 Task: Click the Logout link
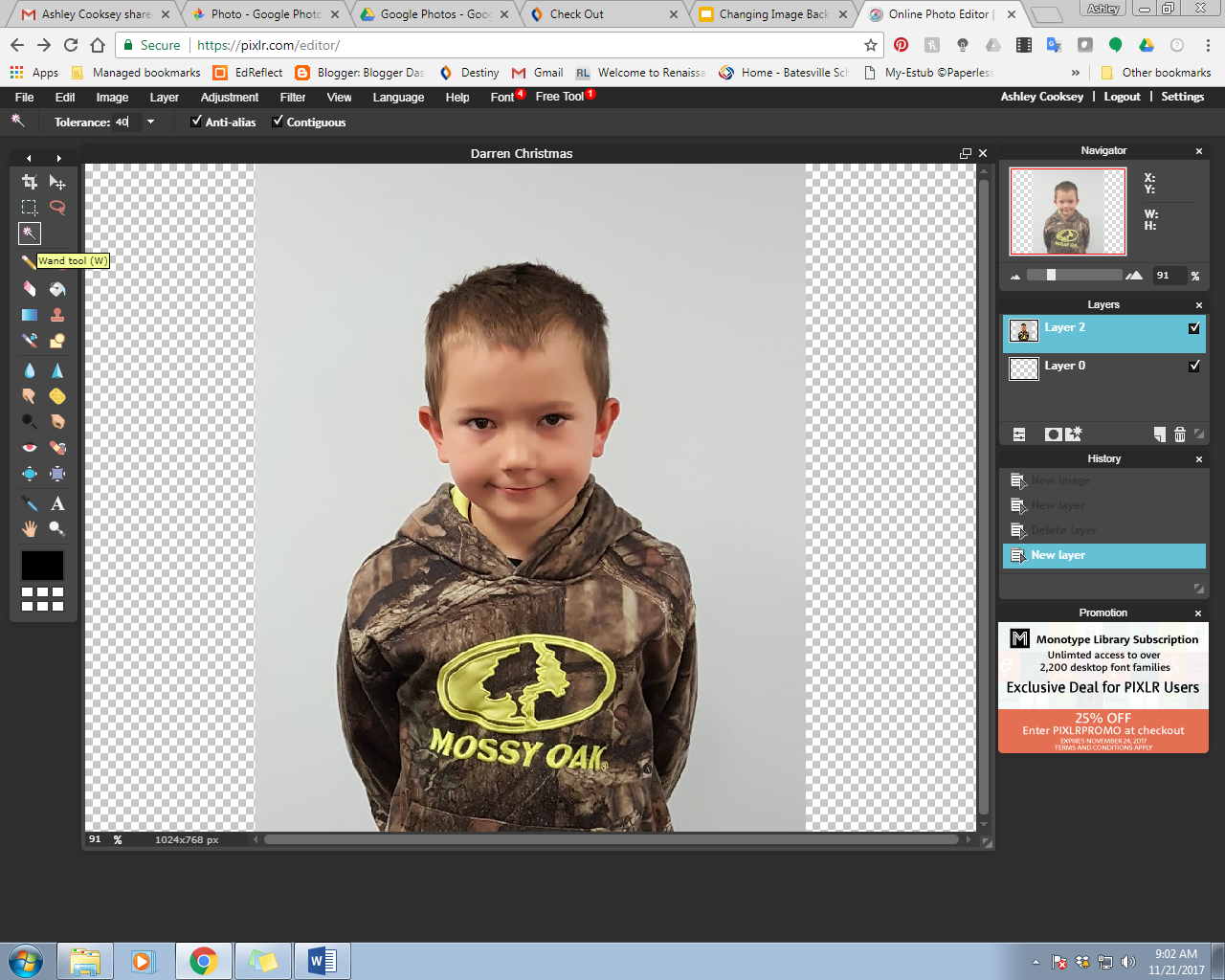pyautogui.click(x=1123, y=97)
